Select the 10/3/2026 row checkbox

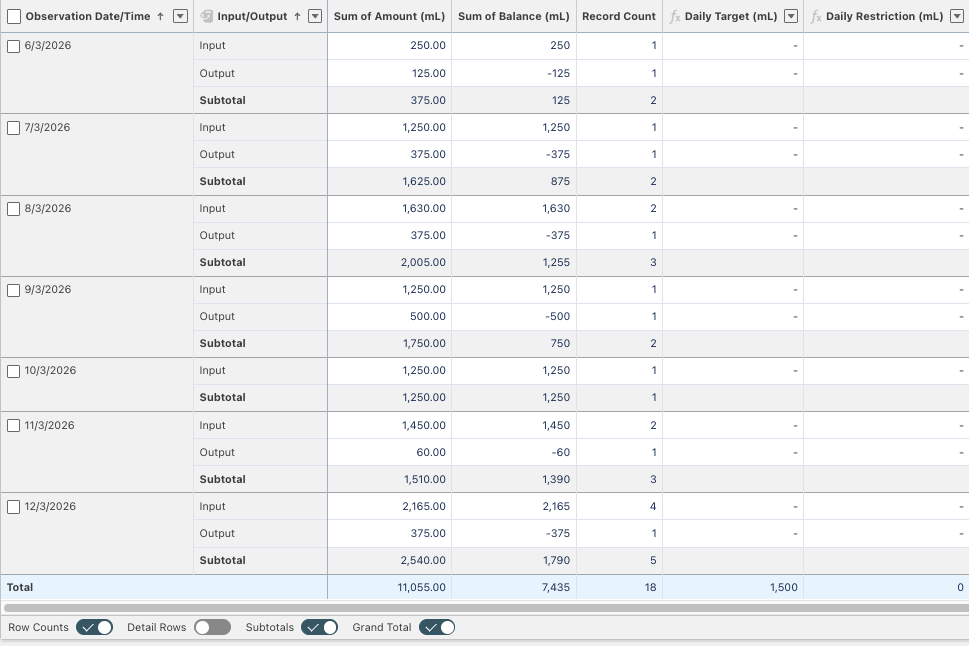(13, 370)
